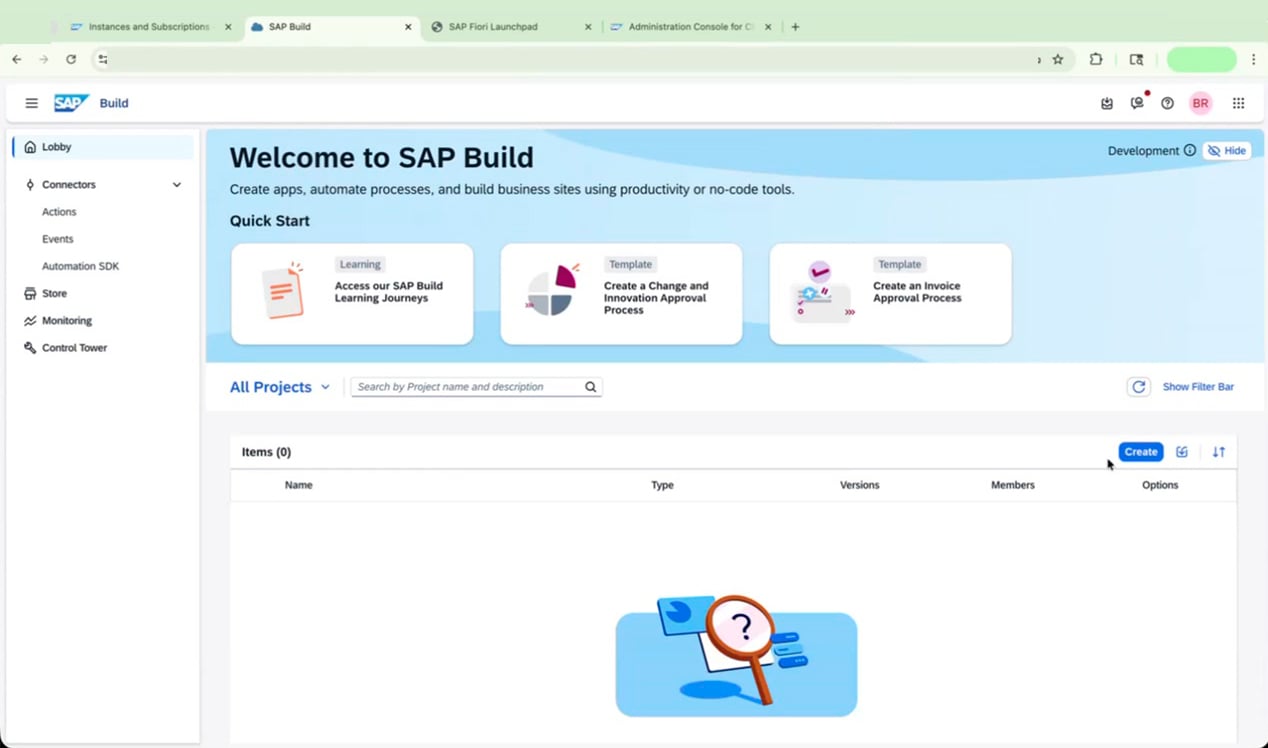Open Control Tower in the sidebar
This screenshot has height=748, width=1268.
click(x=74, y=348)
